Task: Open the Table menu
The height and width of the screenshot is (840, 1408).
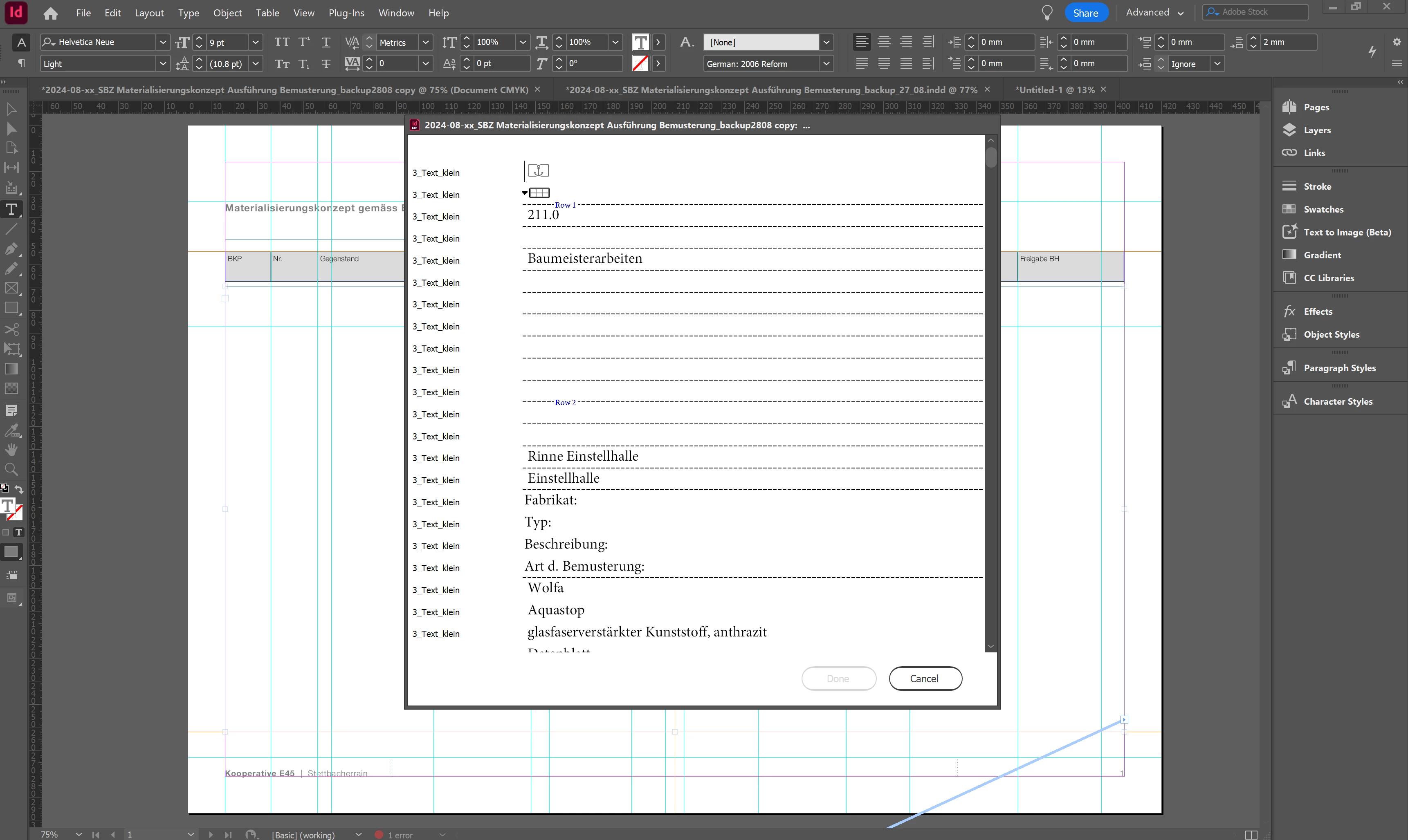Action: 267,12
